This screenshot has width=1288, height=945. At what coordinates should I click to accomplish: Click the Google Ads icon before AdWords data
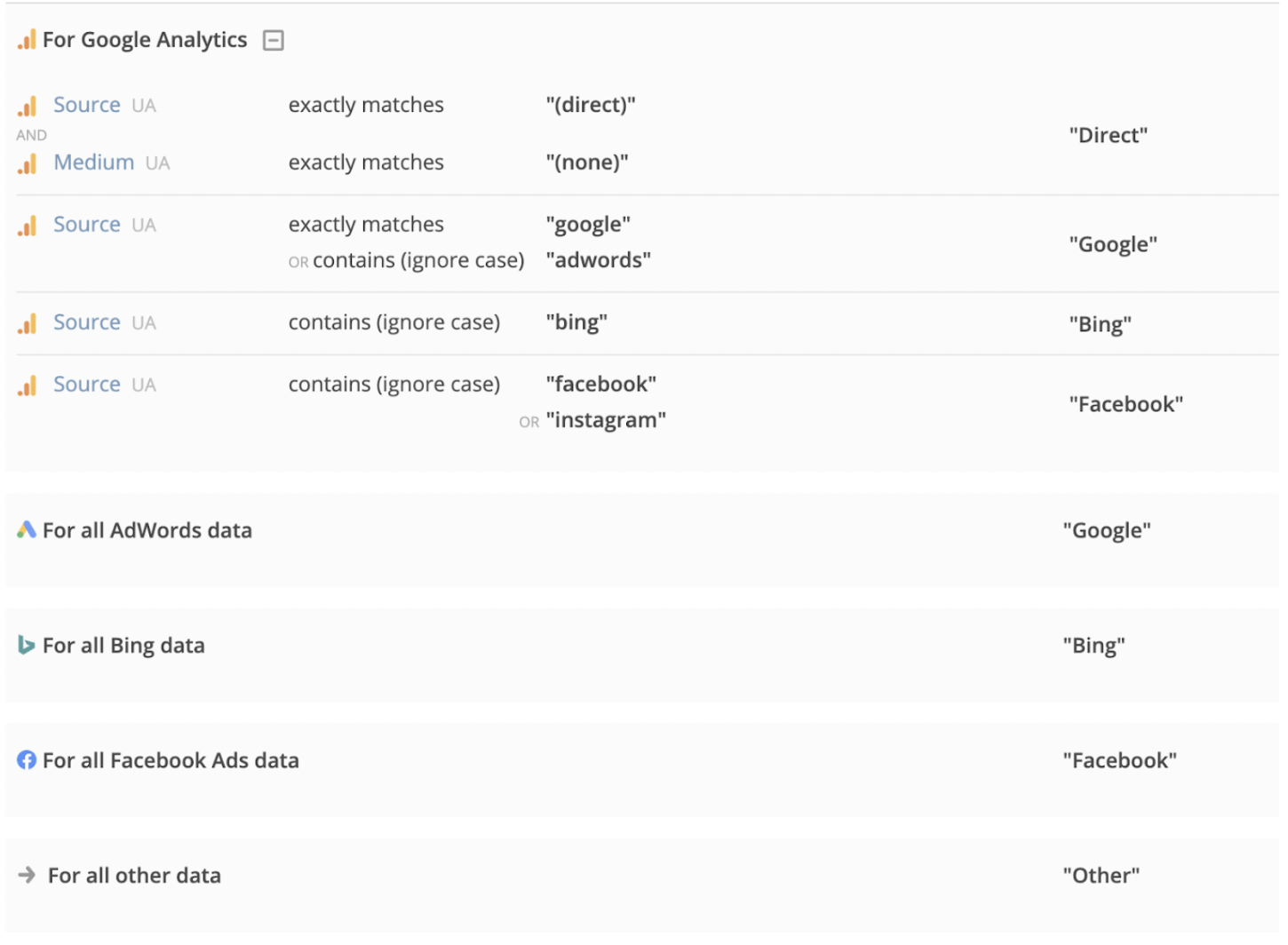coord(26,530)
